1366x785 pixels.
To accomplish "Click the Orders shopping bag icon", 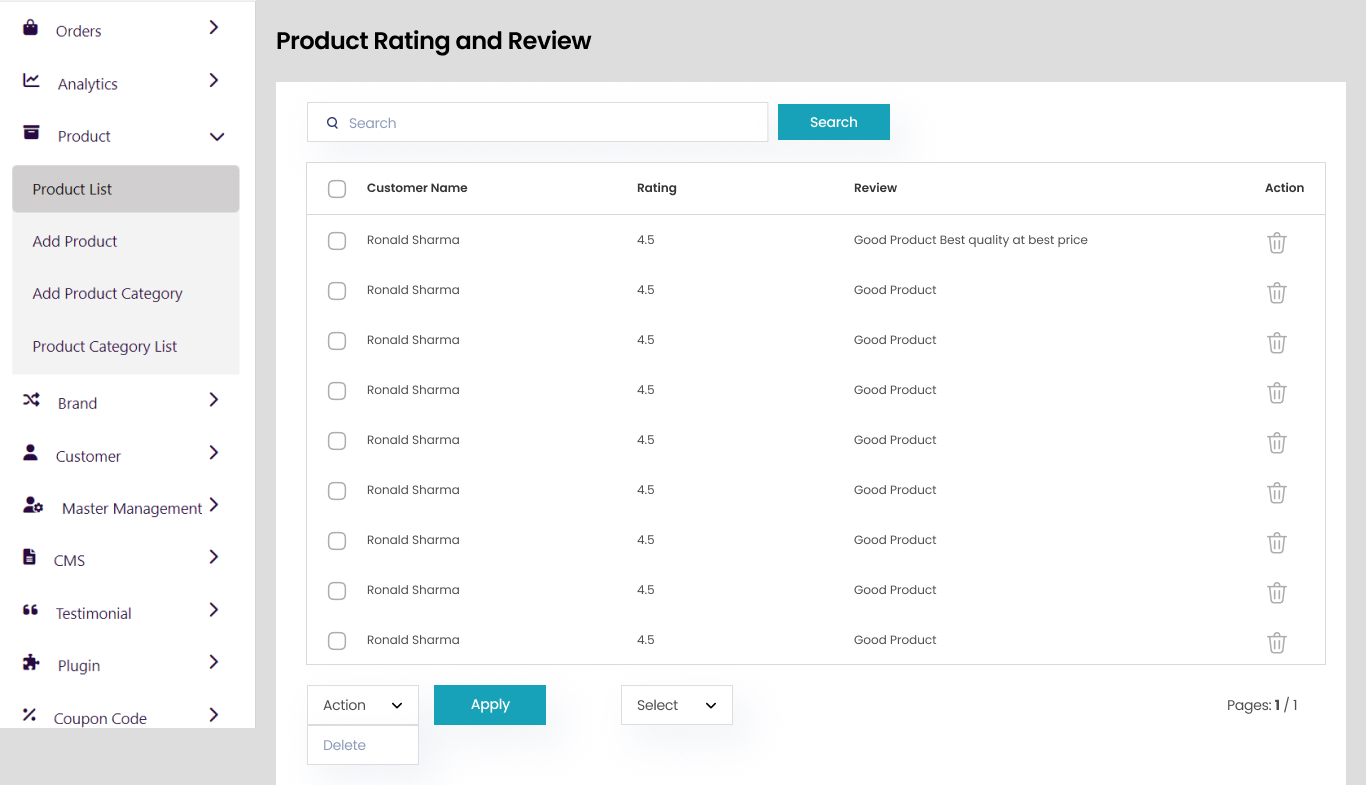I will (31, 28).
